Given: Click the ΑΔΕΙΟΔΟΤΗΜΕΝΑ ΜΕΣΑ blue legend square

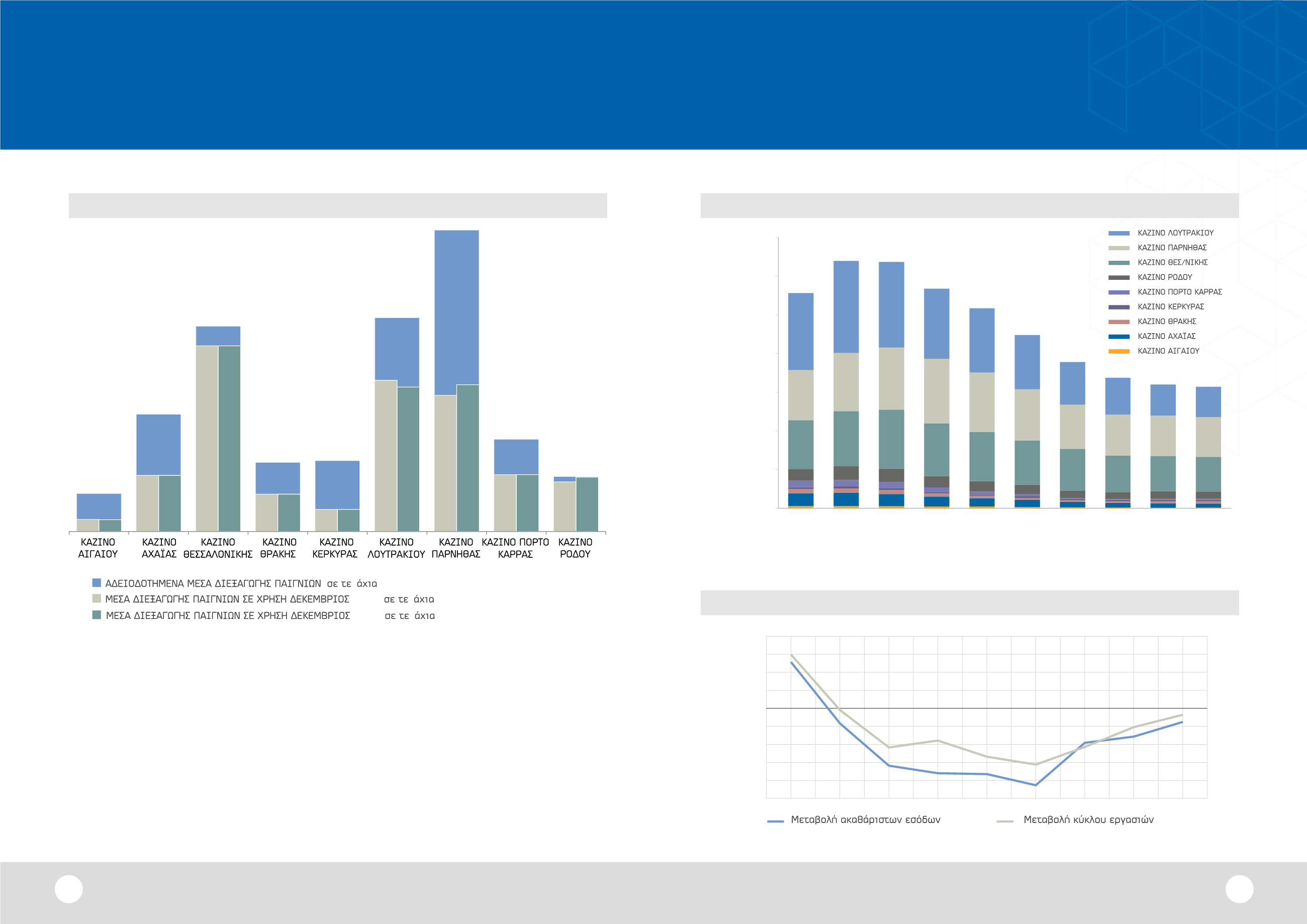Looking at the screenshot, I should 97,583.
